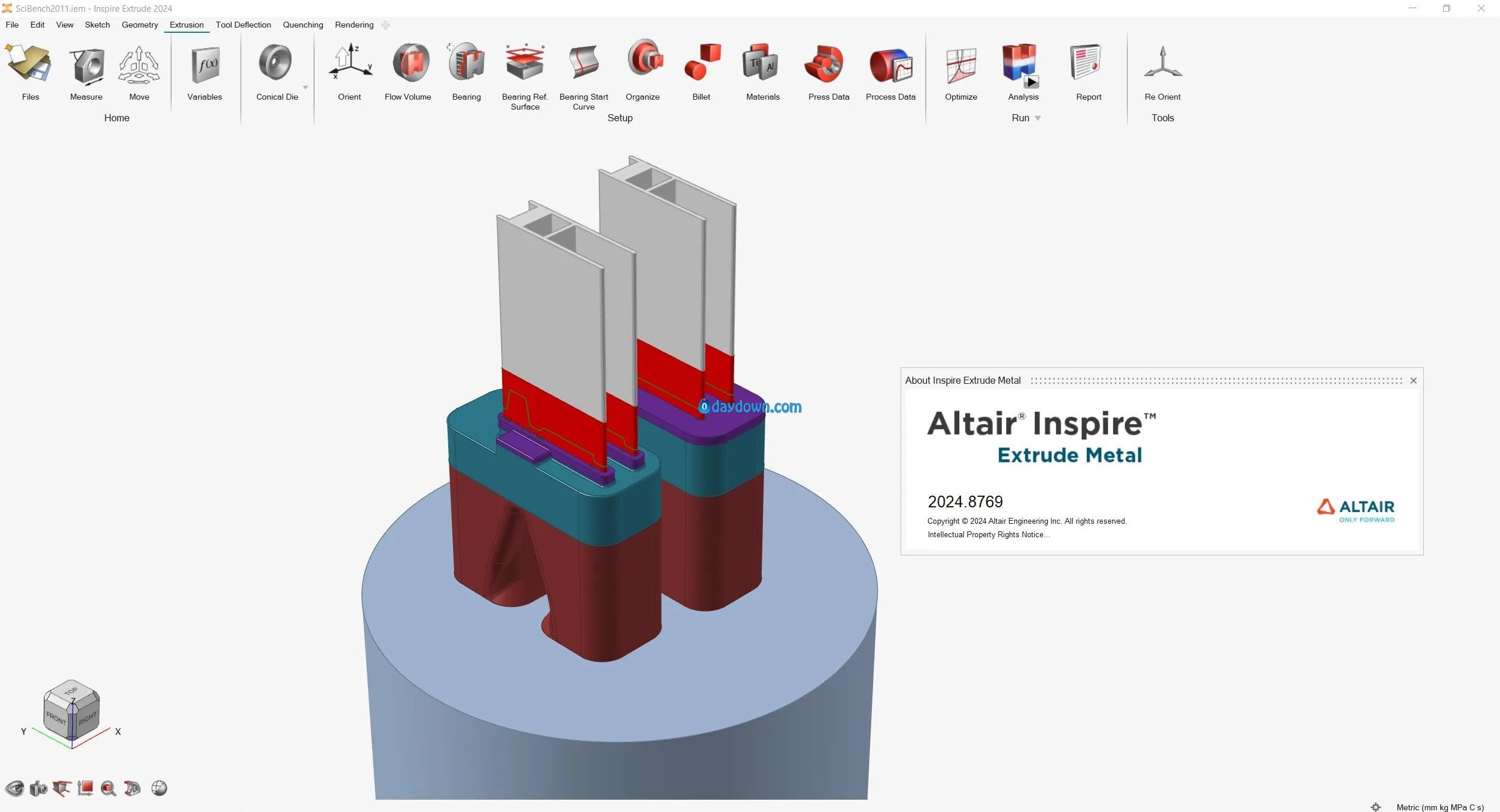1500x812 pixels.
Task: Open the Materials tool
Action: (761, 62)
